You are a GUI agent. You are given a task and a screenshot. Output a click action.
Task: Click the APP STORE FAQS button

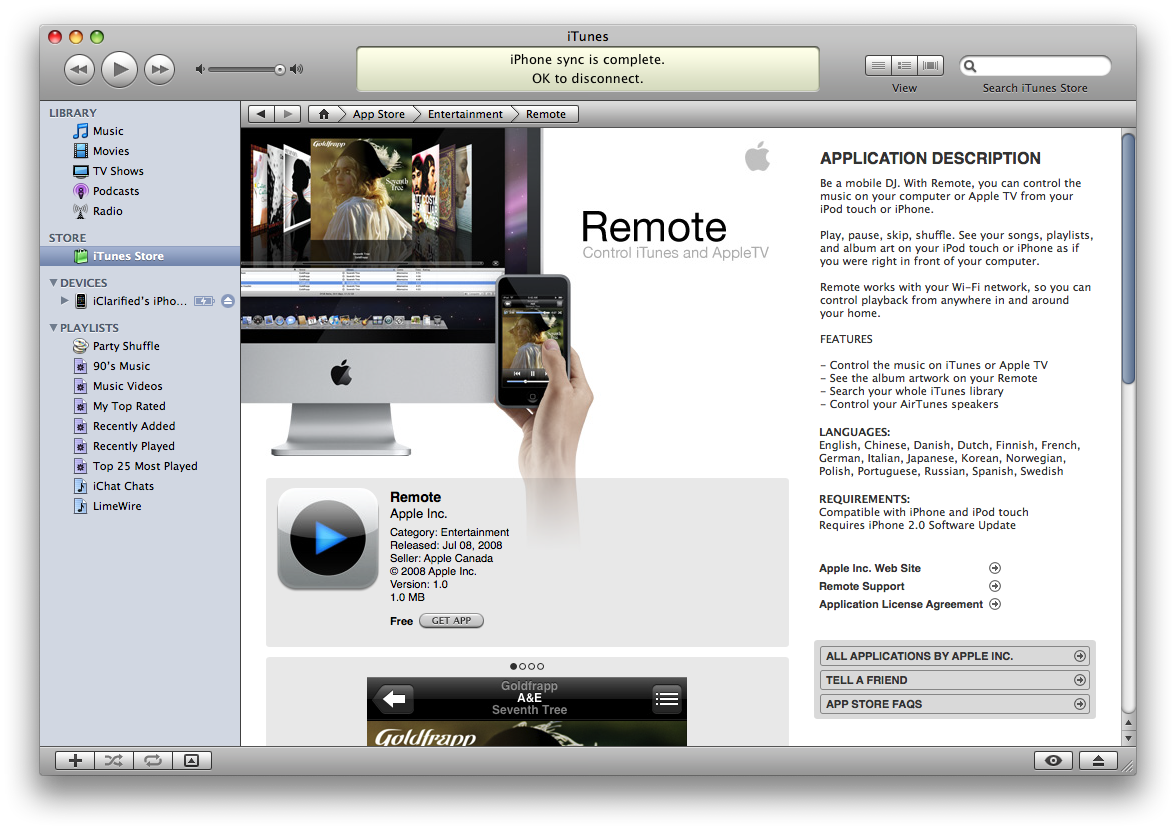(955, 704)
